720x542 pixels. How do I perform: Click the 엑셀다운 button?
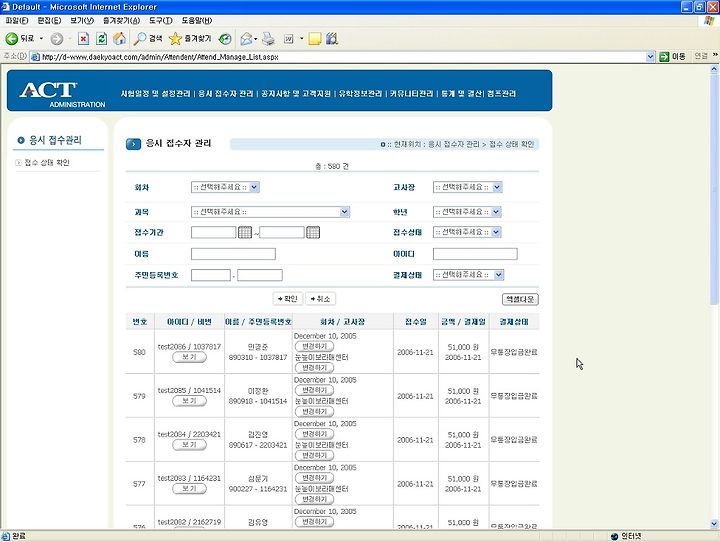point(520,299)
